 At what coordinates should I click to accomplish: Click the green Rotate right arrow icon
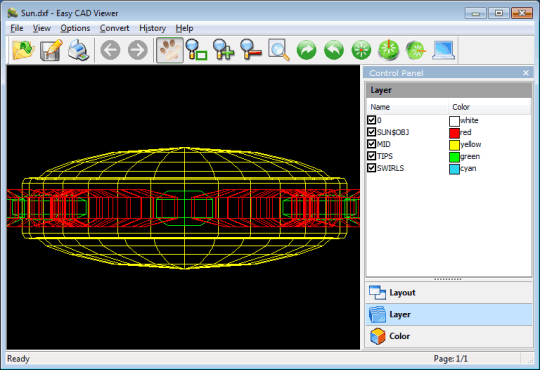[306, 50]
